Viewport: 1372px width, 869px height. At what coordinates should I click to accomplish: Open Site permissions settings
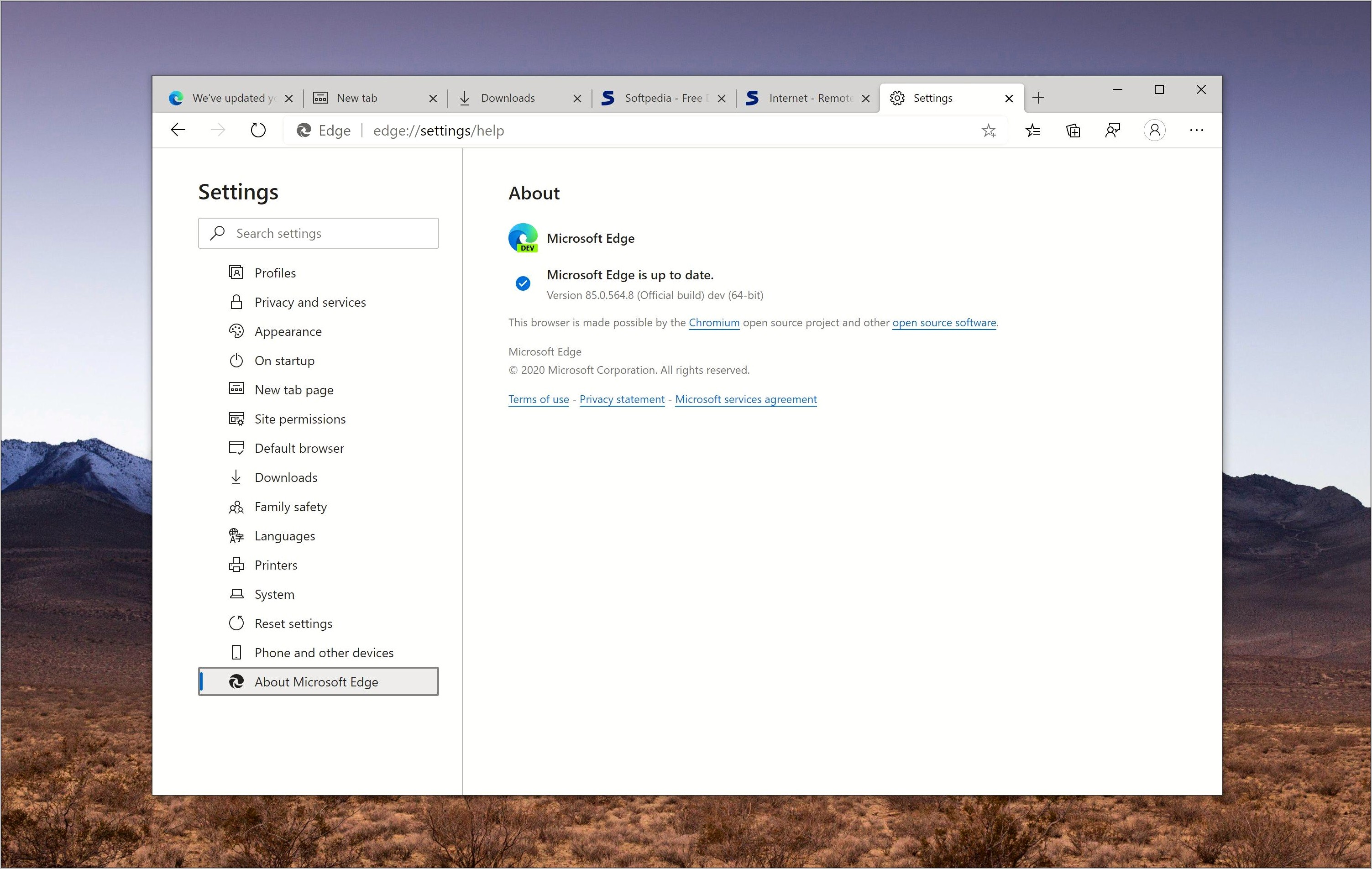(319, 419)
